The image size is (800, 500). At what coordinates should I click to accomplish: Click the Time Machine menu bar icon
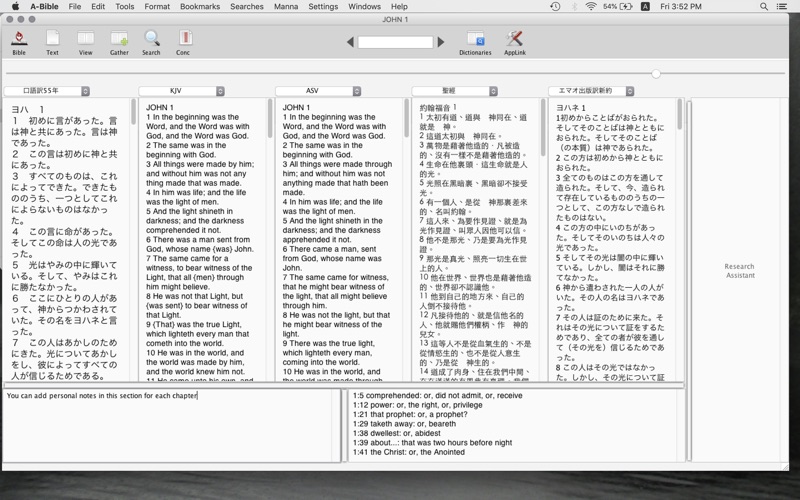coord(555,7)
